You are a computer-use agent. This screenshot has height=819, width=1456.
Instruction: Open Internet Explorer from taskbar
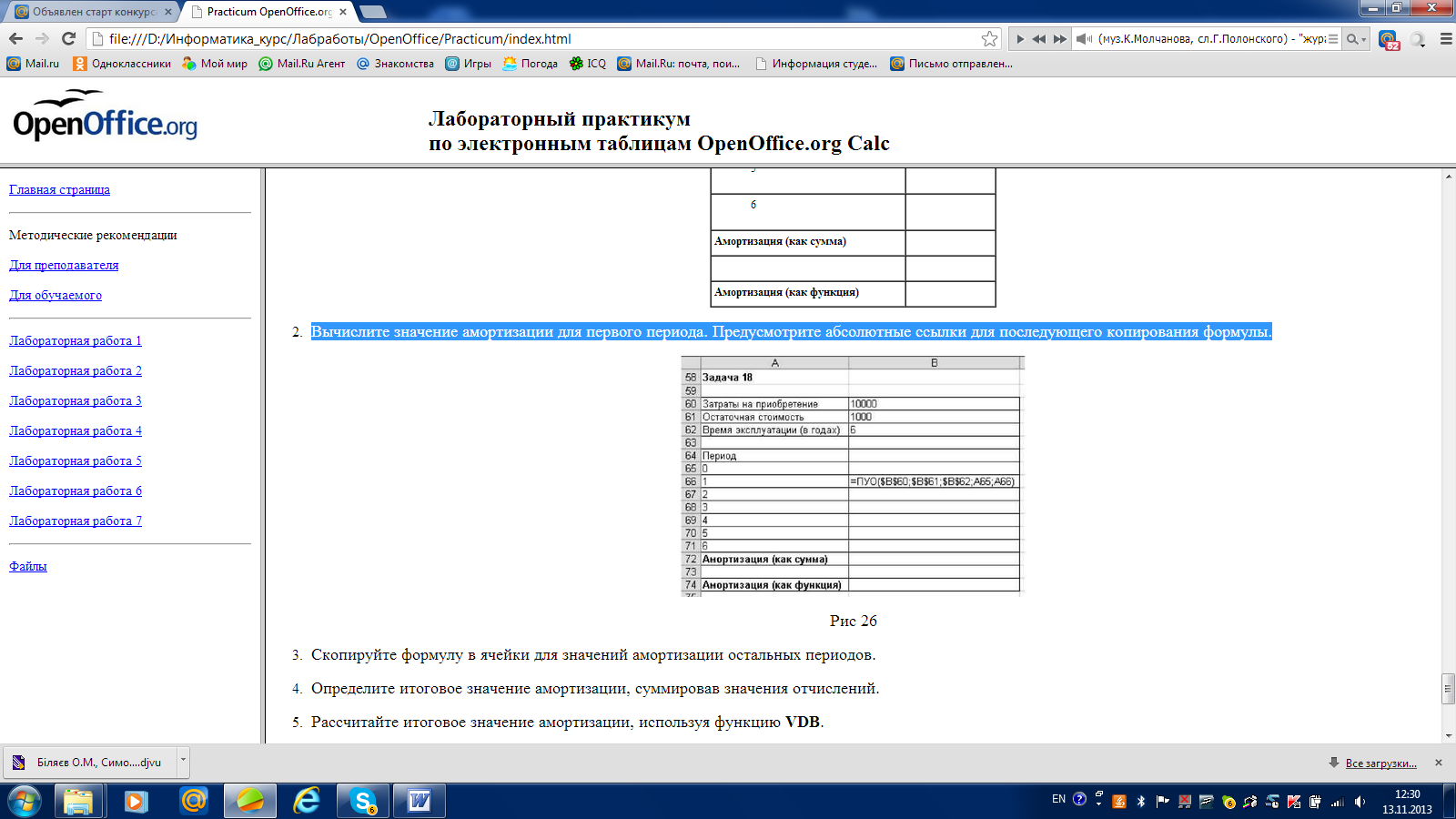point(307,801)
